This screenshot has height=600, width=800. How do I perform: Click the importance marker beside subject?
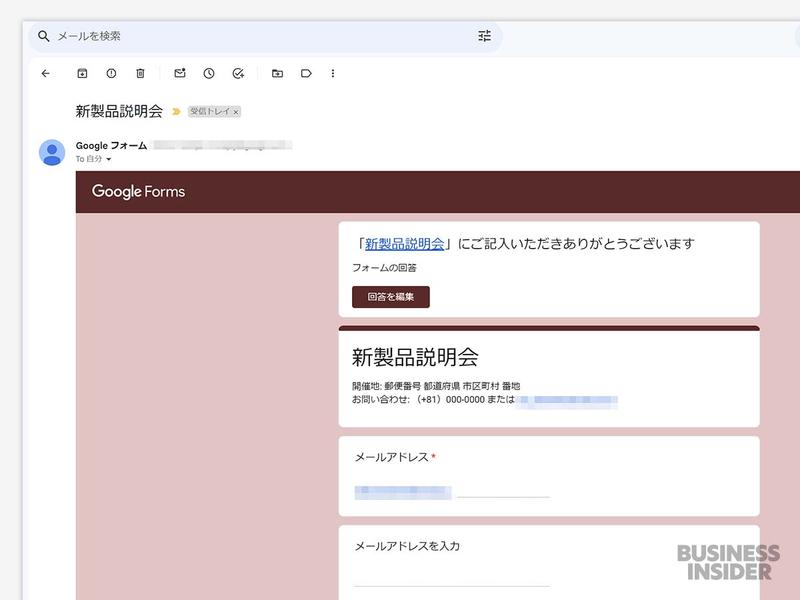click(x=176, y=111)
